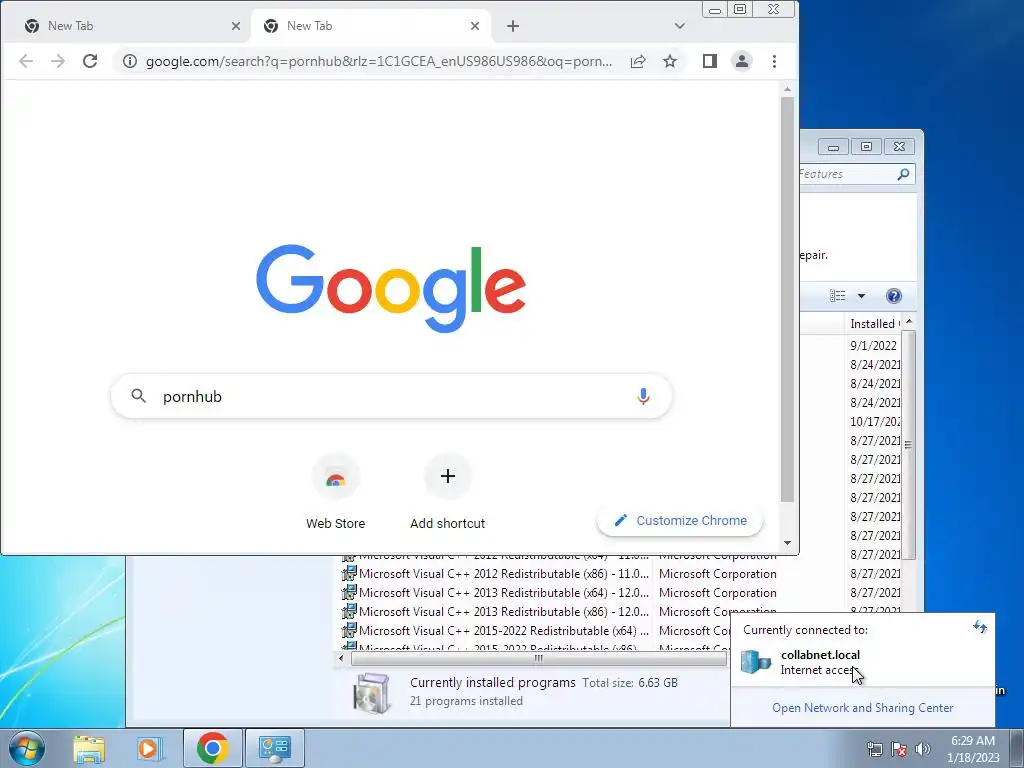Focus the Chrome address bar URL

(379, 61)
